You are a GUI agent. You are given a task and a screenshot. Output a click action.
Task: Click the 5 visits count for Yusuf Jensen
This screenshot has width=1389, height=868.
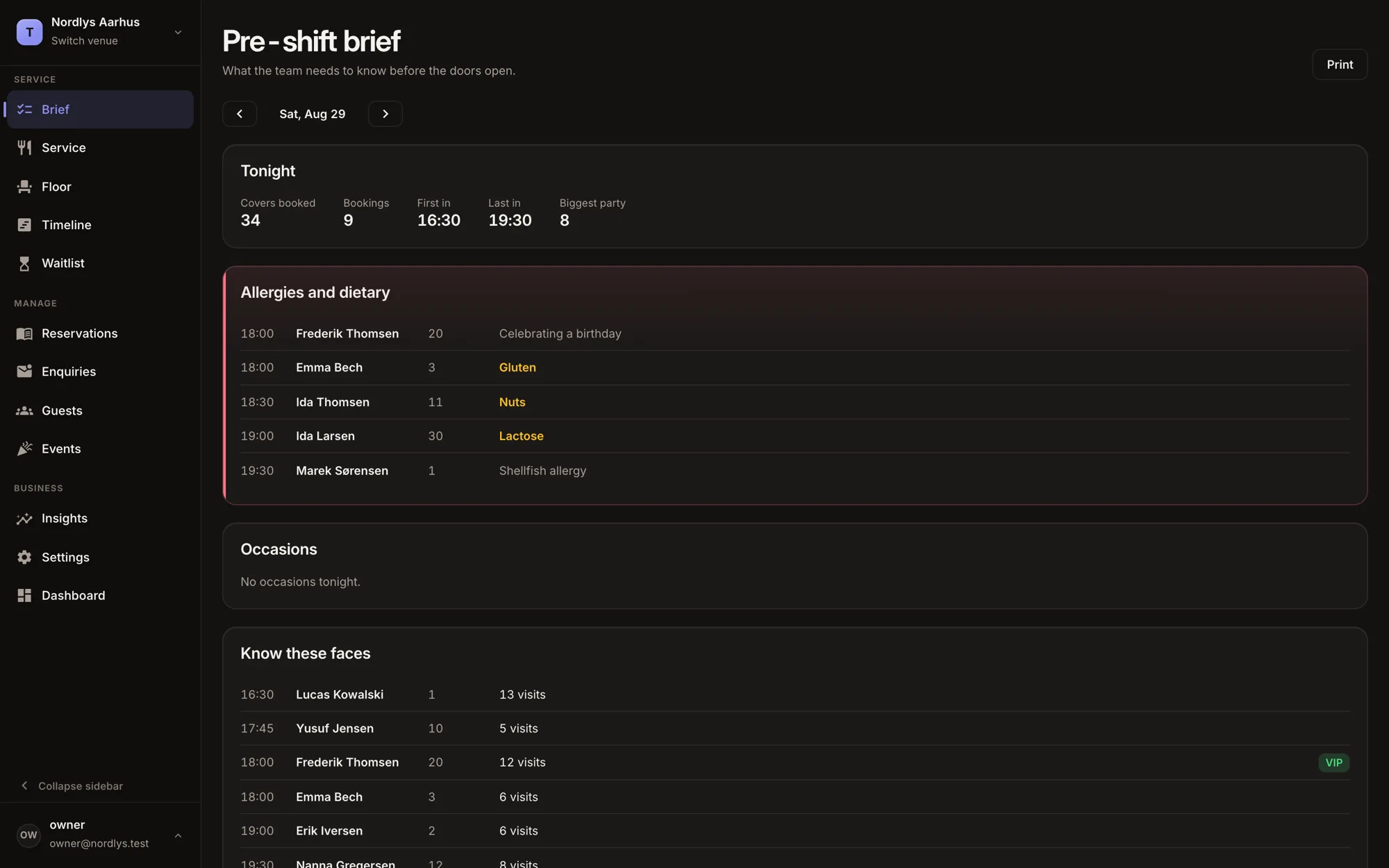518,728
